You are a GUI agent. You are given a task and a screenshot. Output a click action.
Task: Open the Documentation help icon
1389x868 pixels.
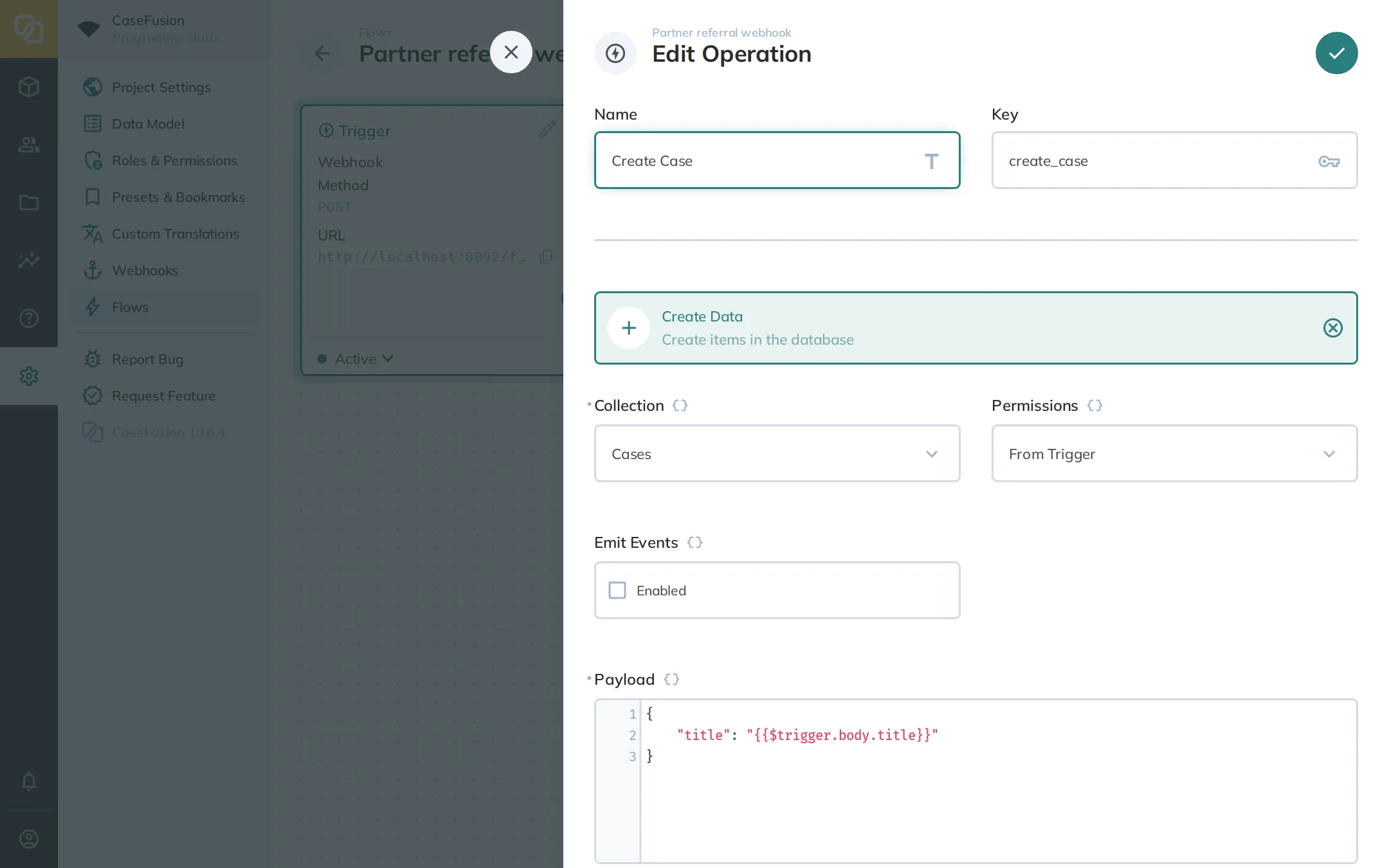click(x=29, y=318)
